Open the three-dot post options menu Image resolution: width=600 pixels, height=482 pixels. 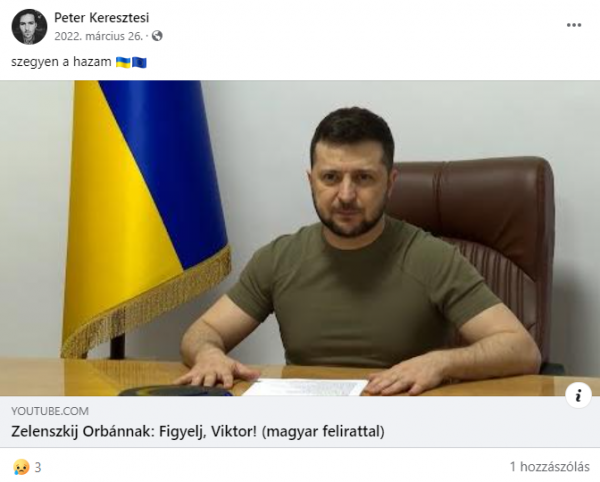(574, 25)
